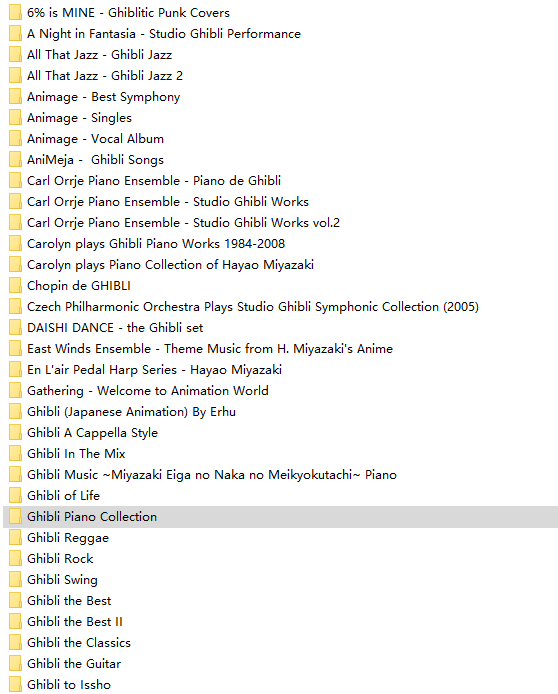Select "A Night in Fantasia - Studio Ghibli Performance"

[164, 33]
